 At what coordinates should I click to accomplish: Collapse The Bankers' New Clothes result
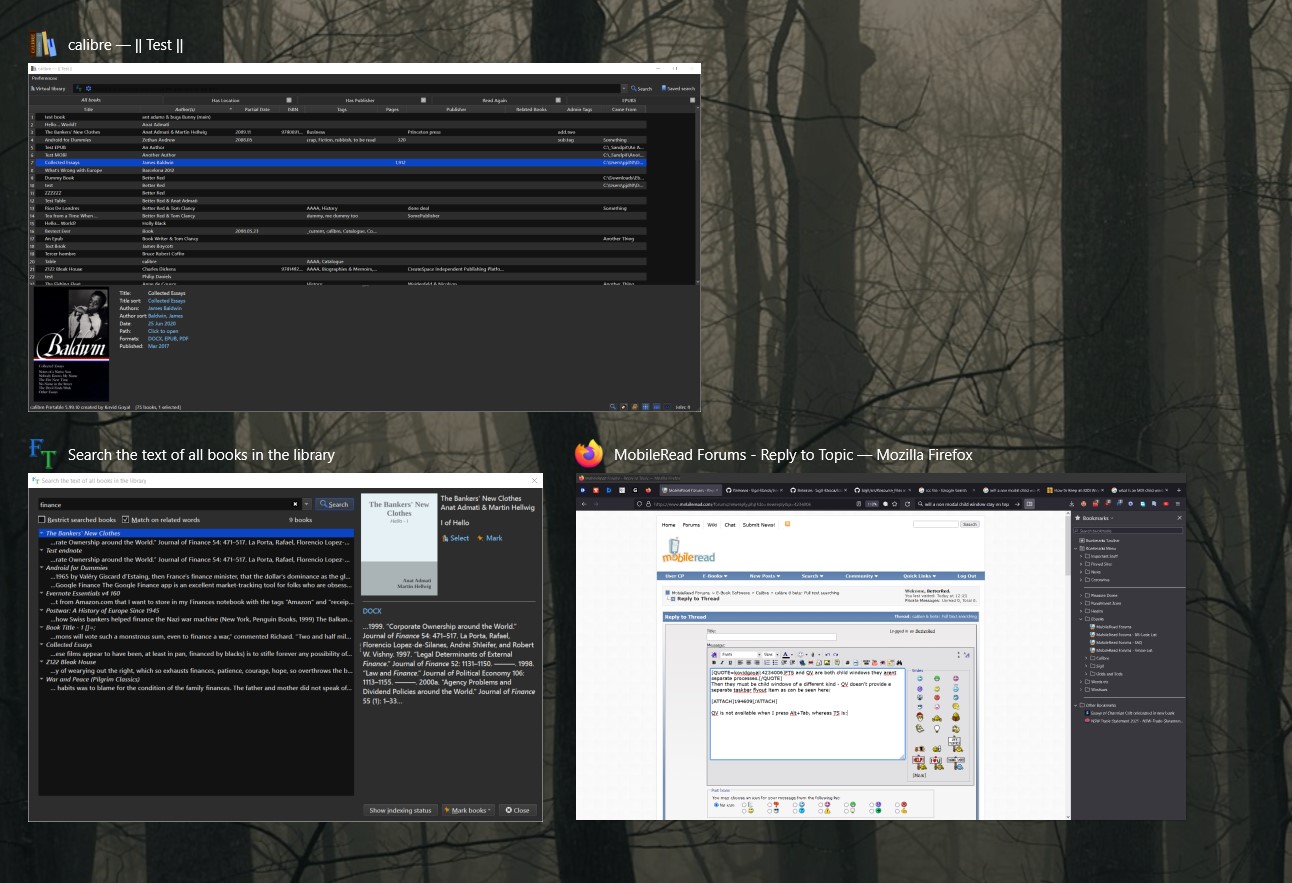[41, 534]
